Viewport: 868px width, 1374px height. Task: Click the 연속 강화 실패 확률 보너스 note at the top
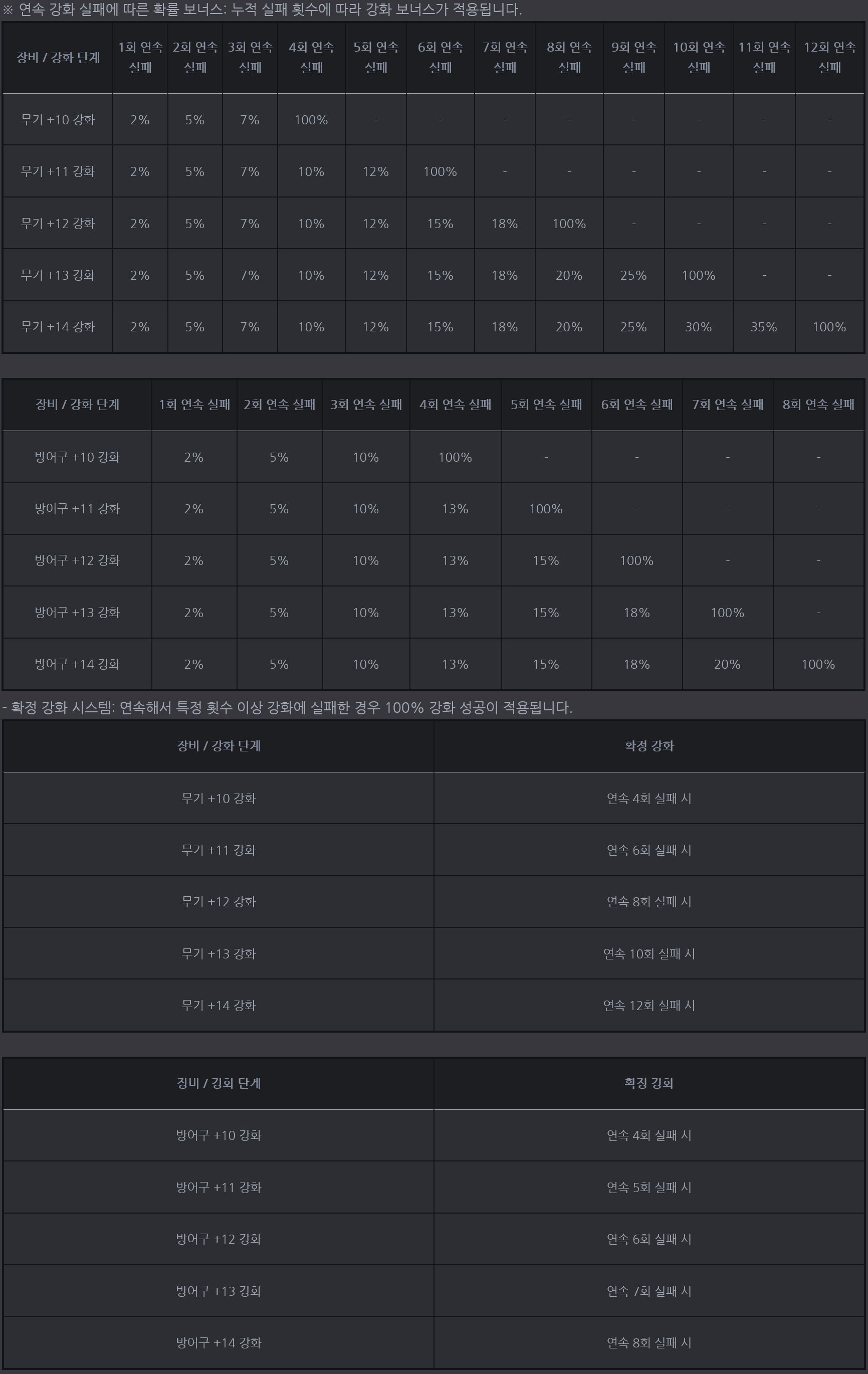coord(262,10)
